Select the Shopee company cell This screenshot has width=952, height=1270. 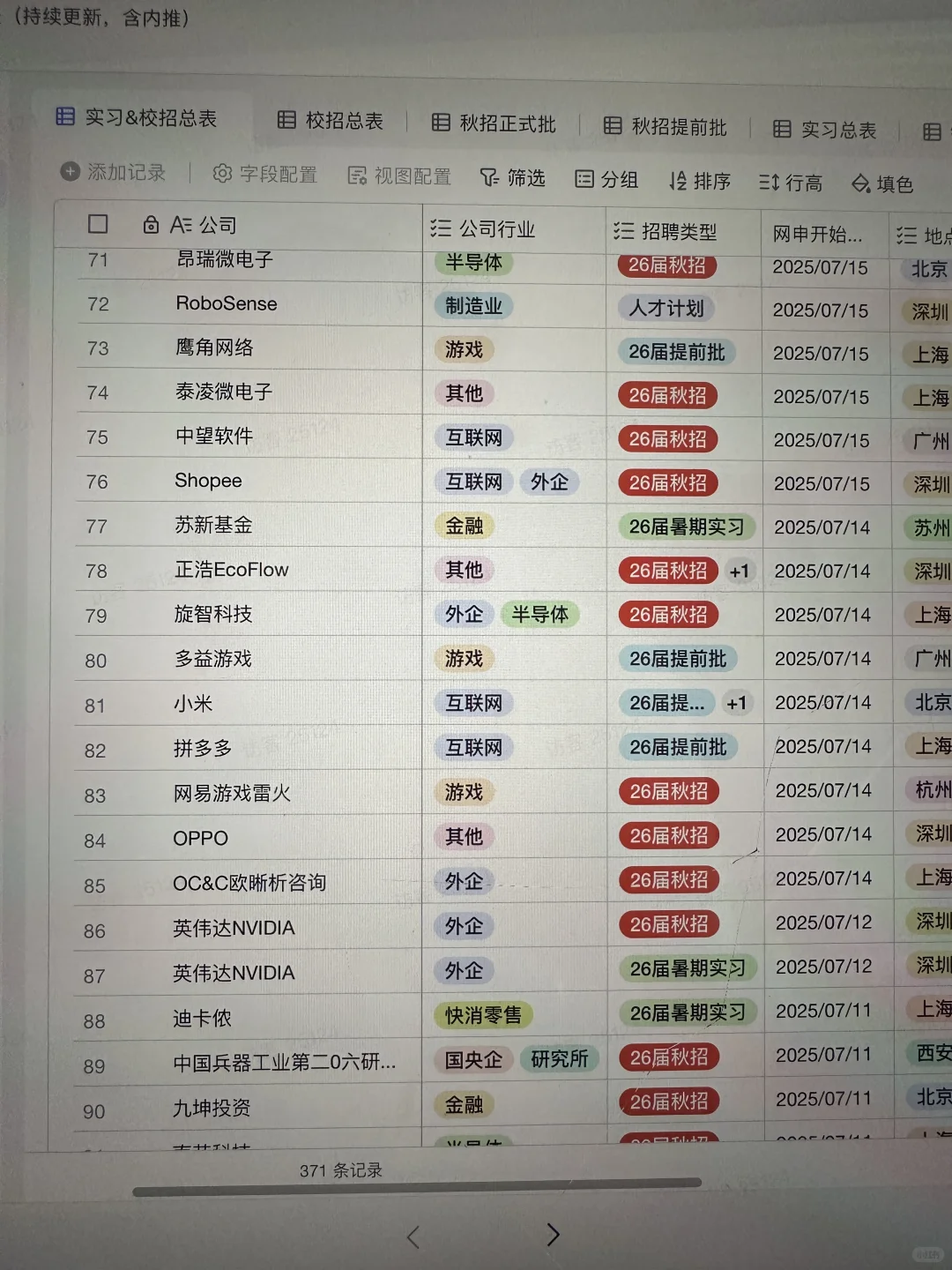pyautogui.click(x=208, y=481)
